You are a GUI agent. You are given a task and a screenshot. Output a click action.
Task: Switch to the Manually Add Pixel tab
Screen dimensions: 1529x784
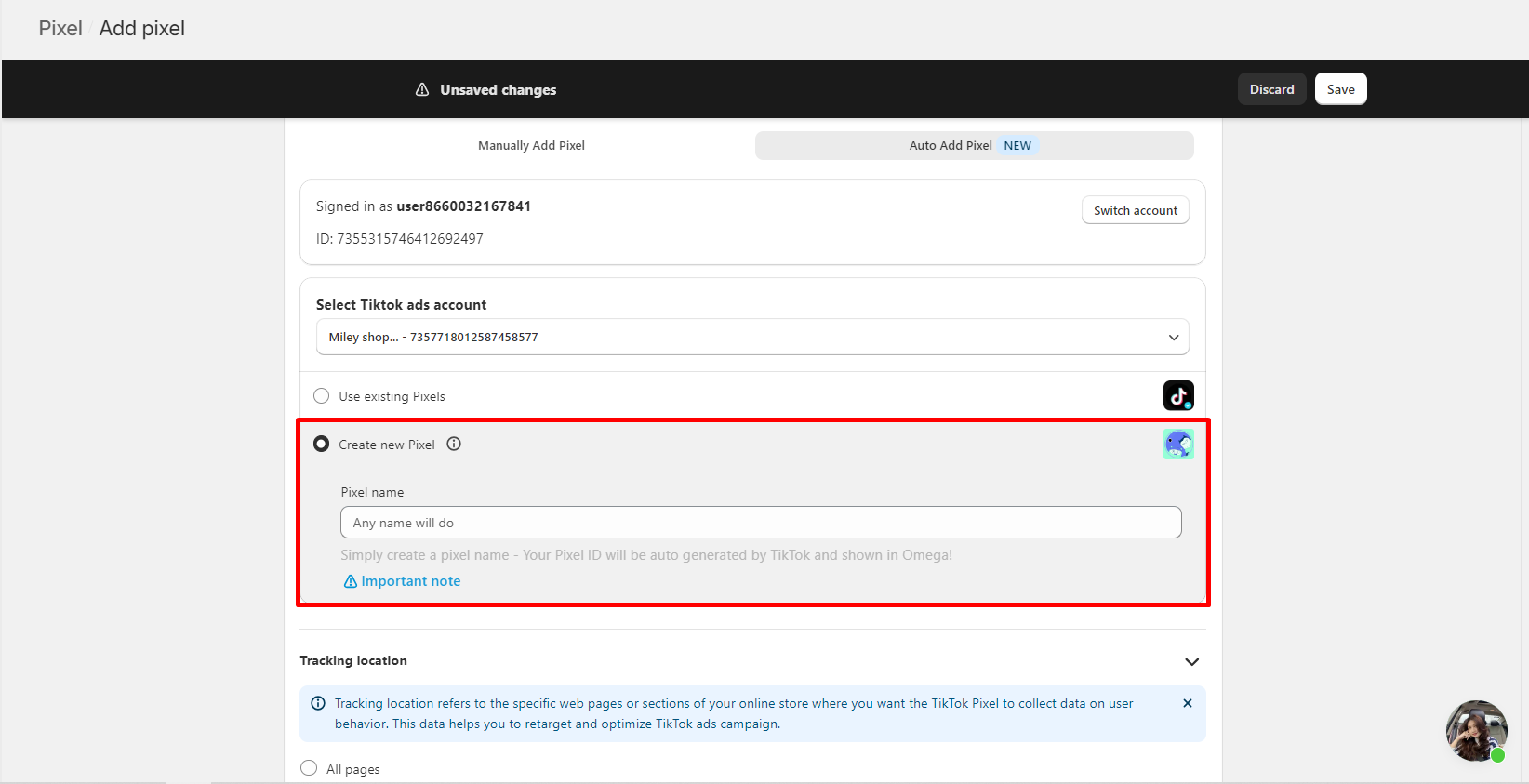coord(531,146)
